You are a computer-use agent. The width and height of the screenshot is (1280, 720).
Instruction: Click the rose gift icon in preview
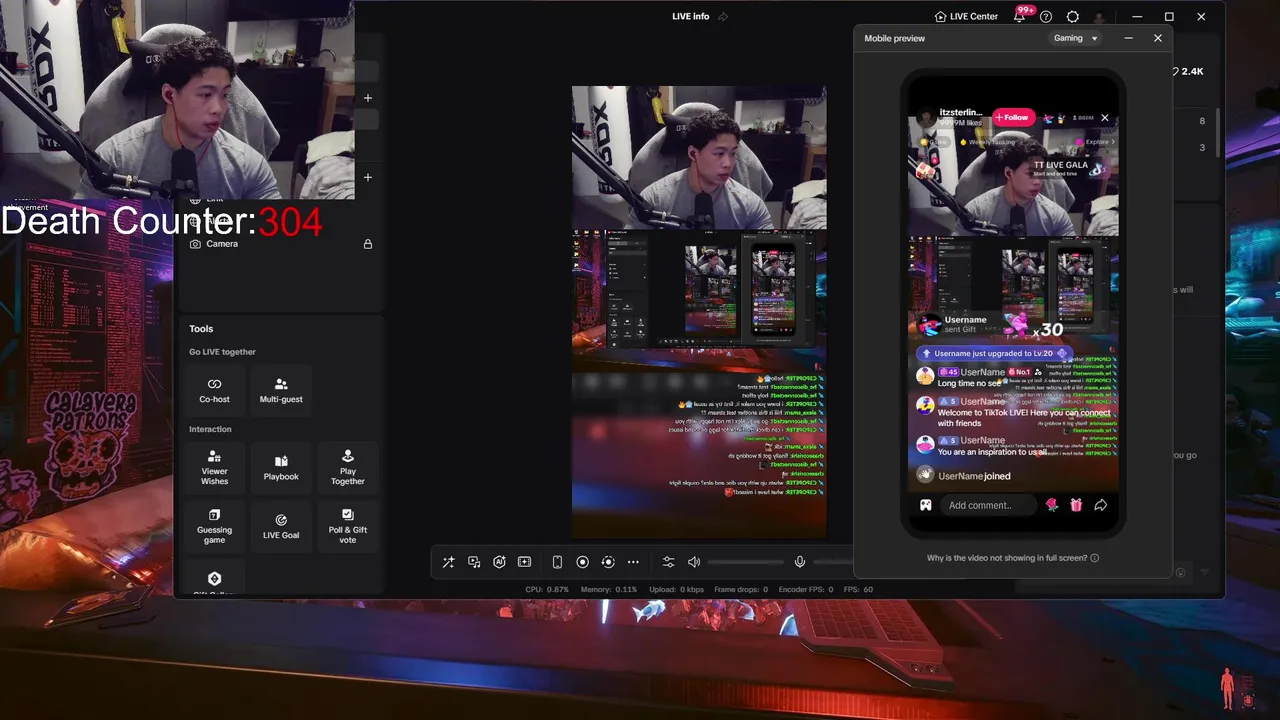click(1052, 505)
